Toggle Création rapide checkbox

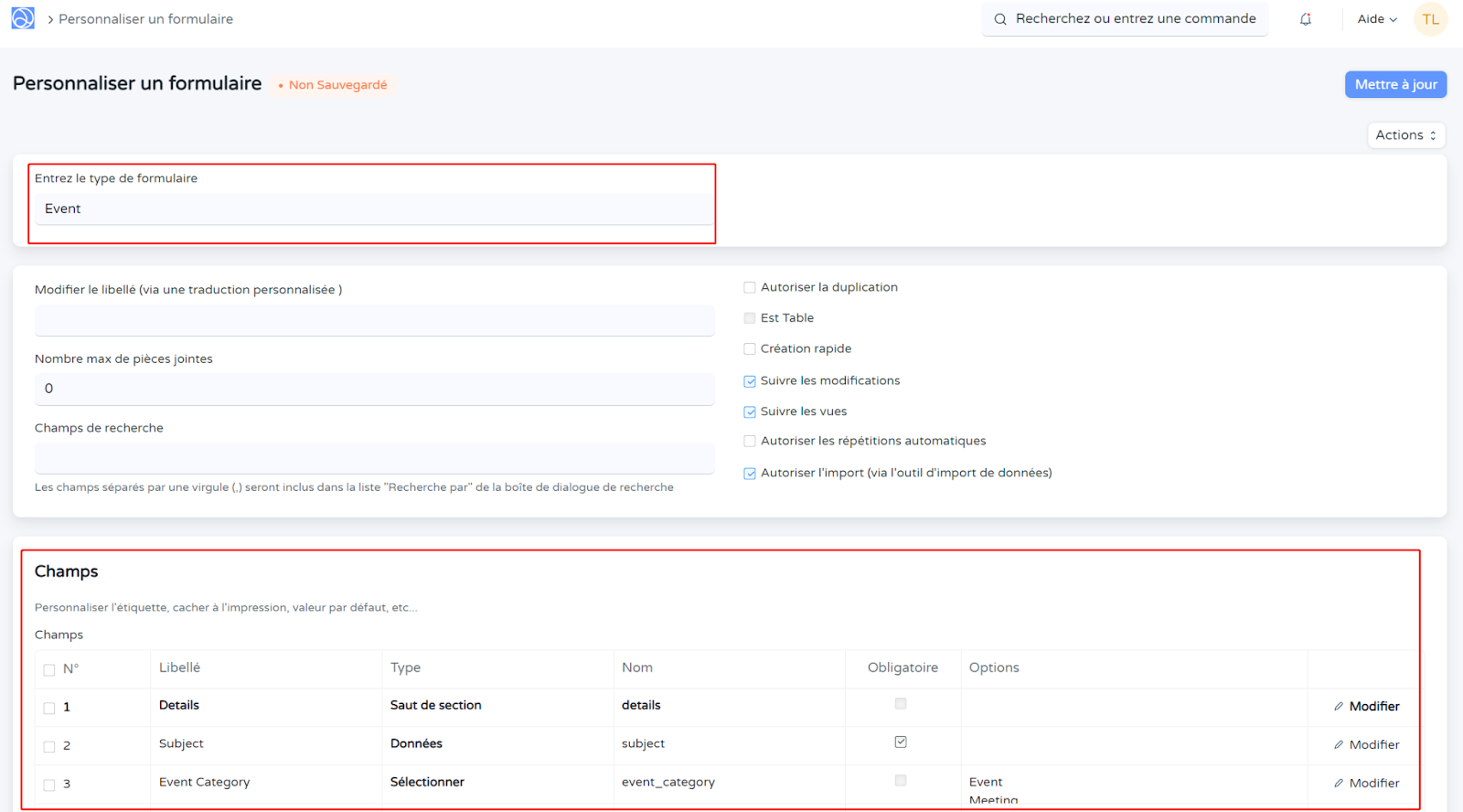point(750,349)
